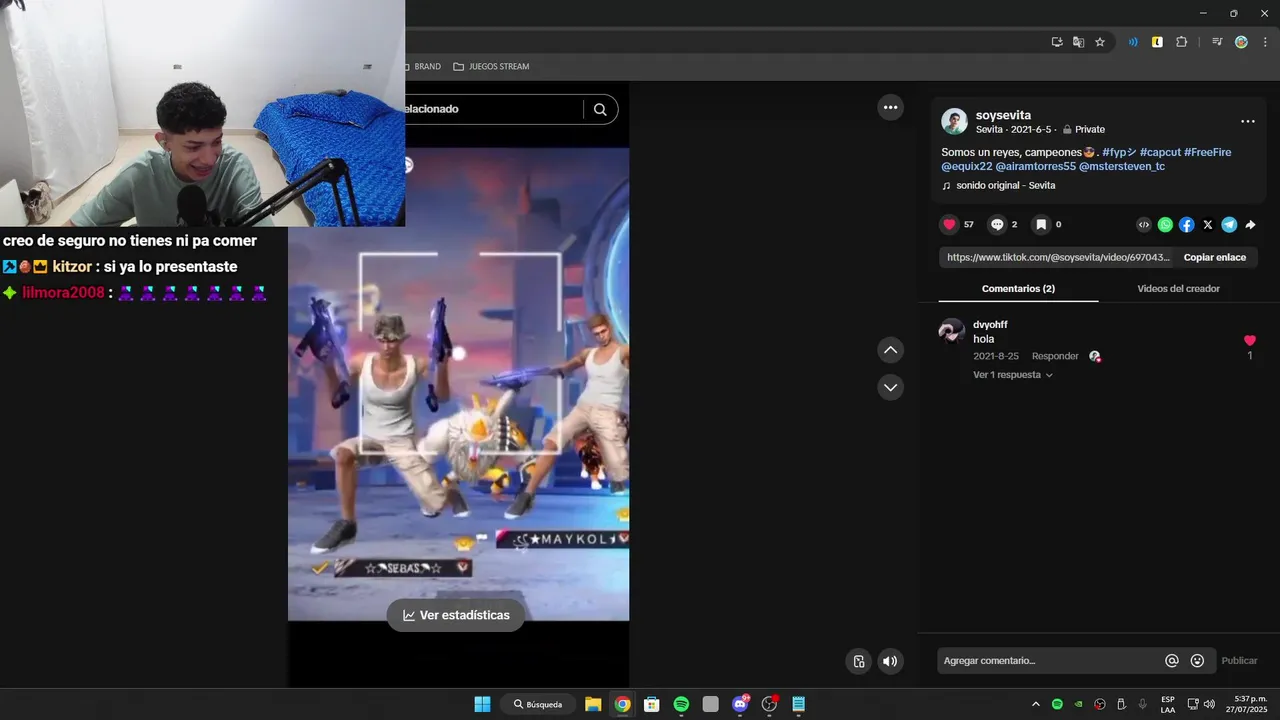Mute the video sound

point(889,661)
